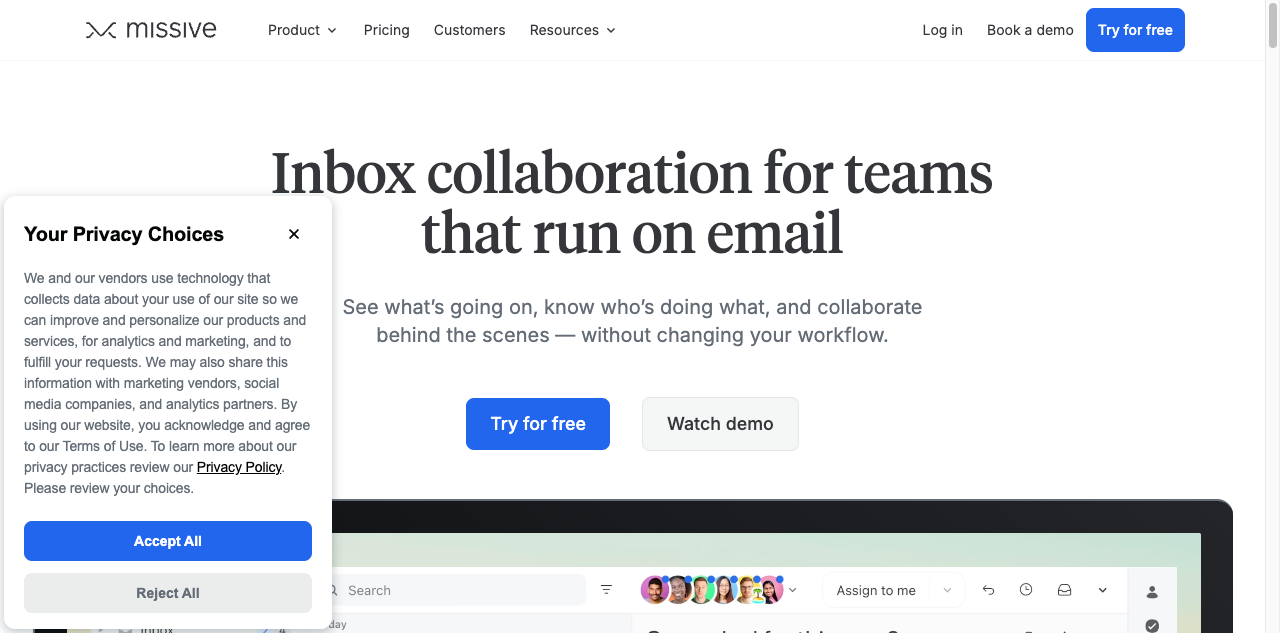Image resolution: width=1280 pixels, height=633 pixels.
Task: Reject All privacy choices
Action: point(168,593)
